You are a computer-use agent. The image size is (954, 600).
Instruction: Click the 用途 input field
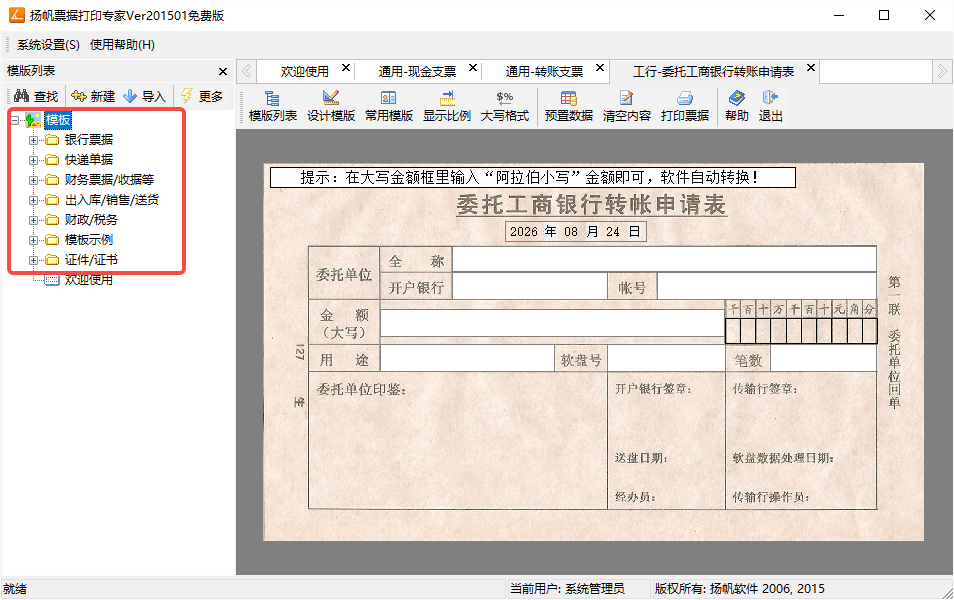point(467,359)
